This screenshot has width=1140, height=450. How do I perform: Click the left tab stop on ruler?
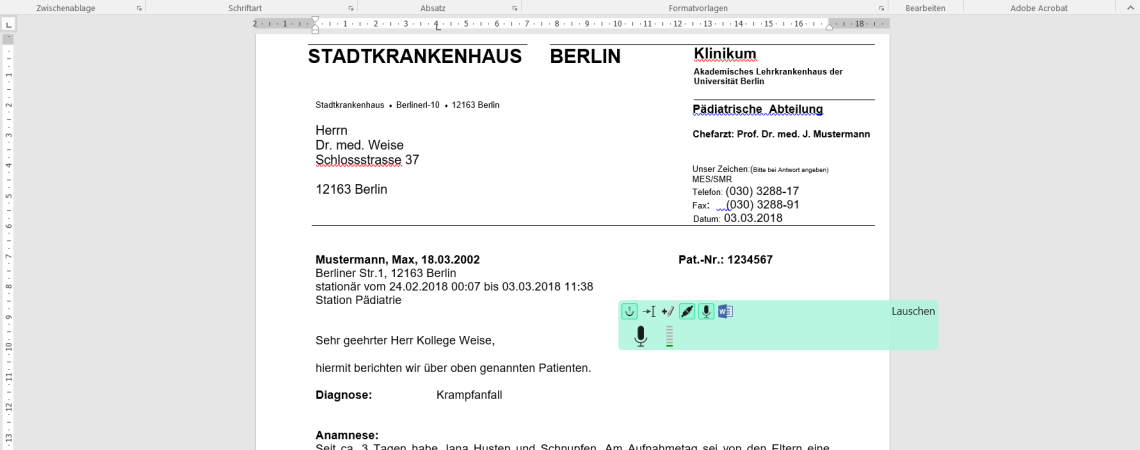(x=438, y=28)
